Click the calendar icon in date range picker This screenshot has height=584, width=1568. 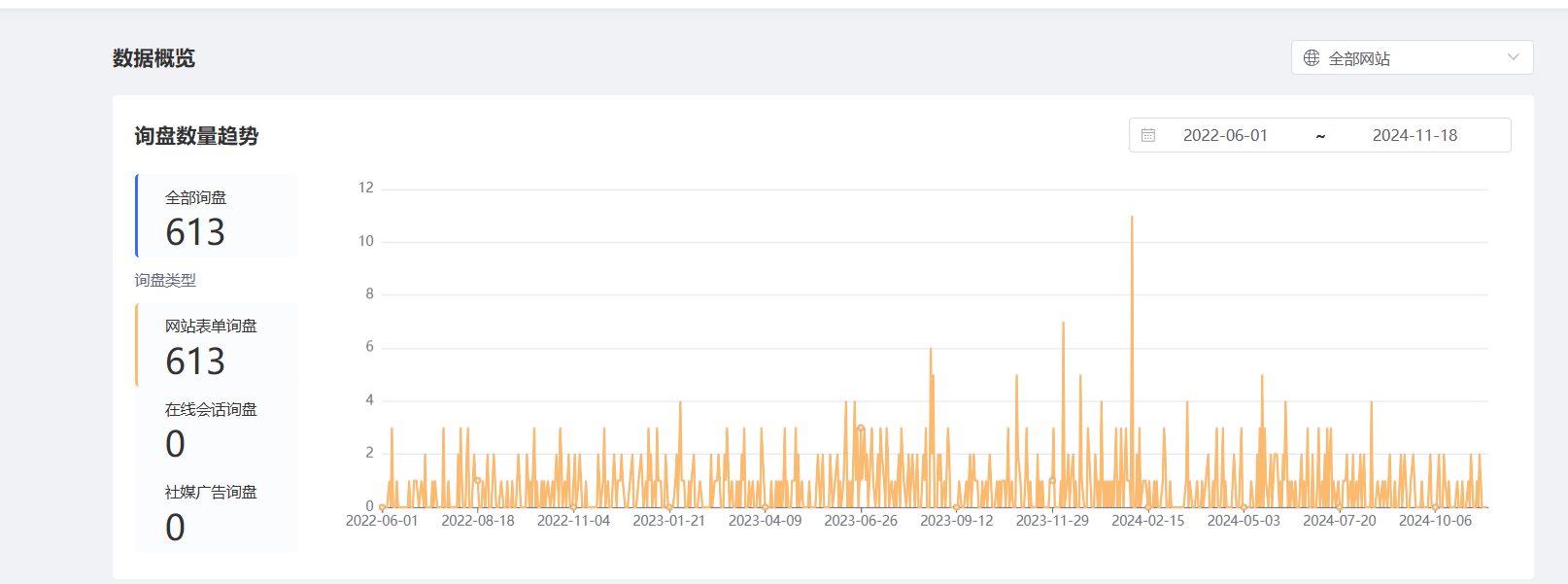coord(1148,136)
